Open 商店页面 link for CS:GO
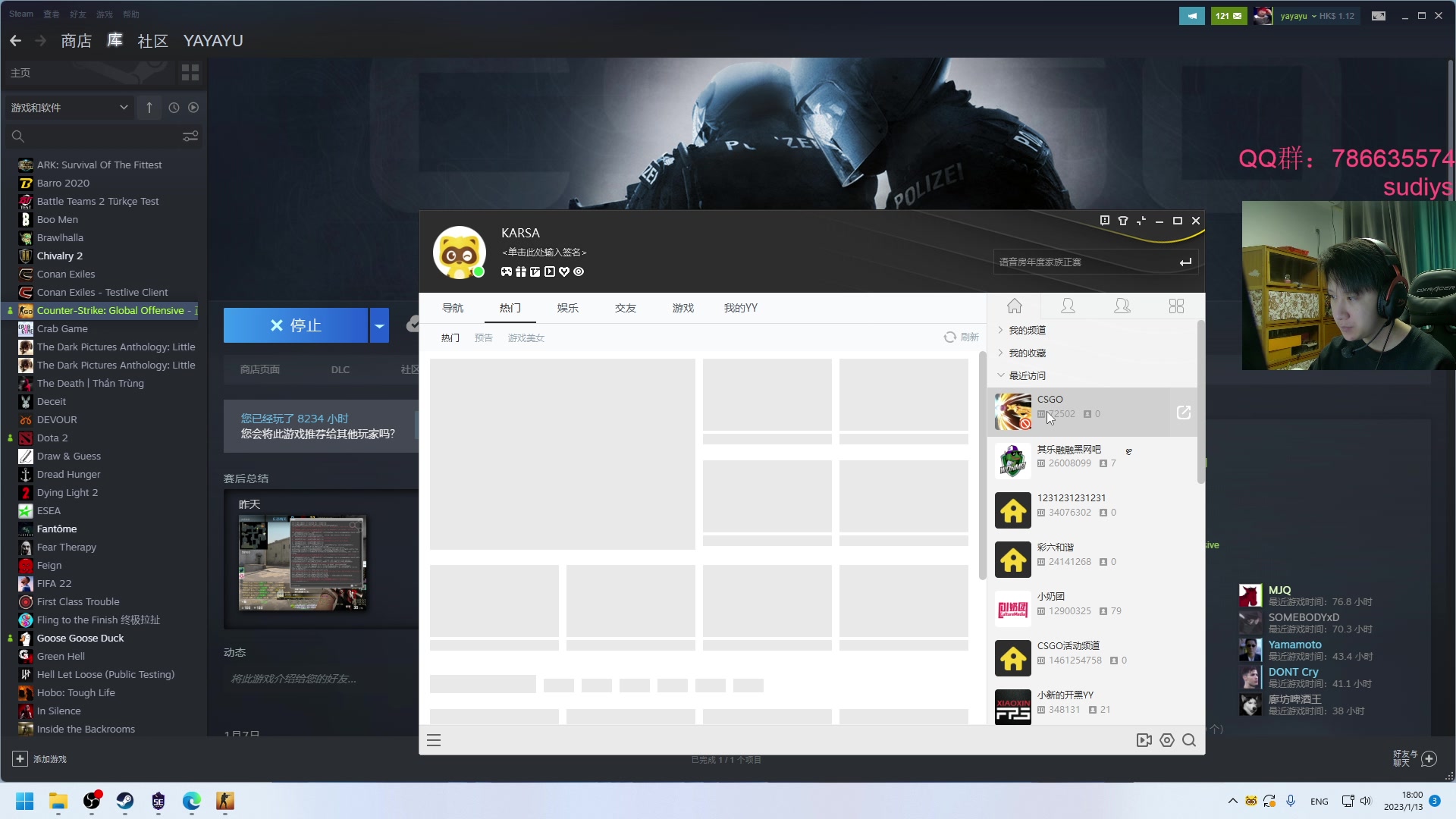The image size is (1456, 819). [x=260, y=370]
